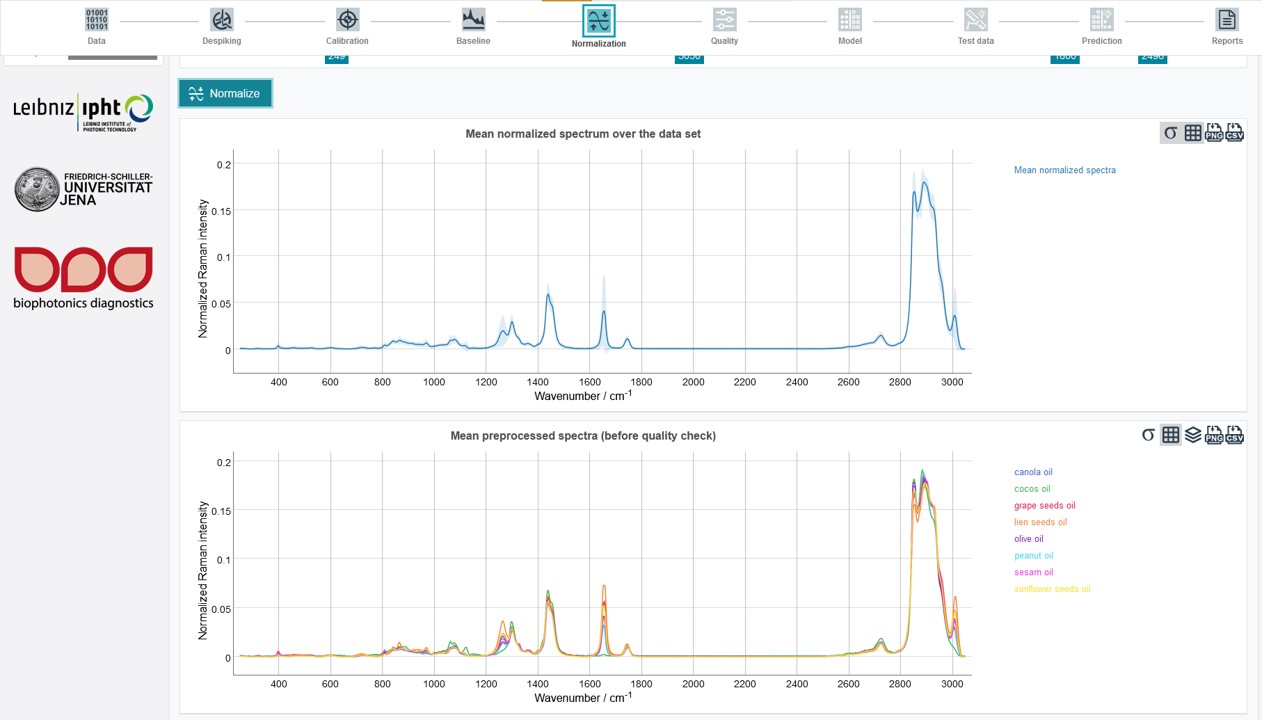Toggle peanut oil legend entry
The height and width of the screenshot is (720, 1262).
point(1034,556)
